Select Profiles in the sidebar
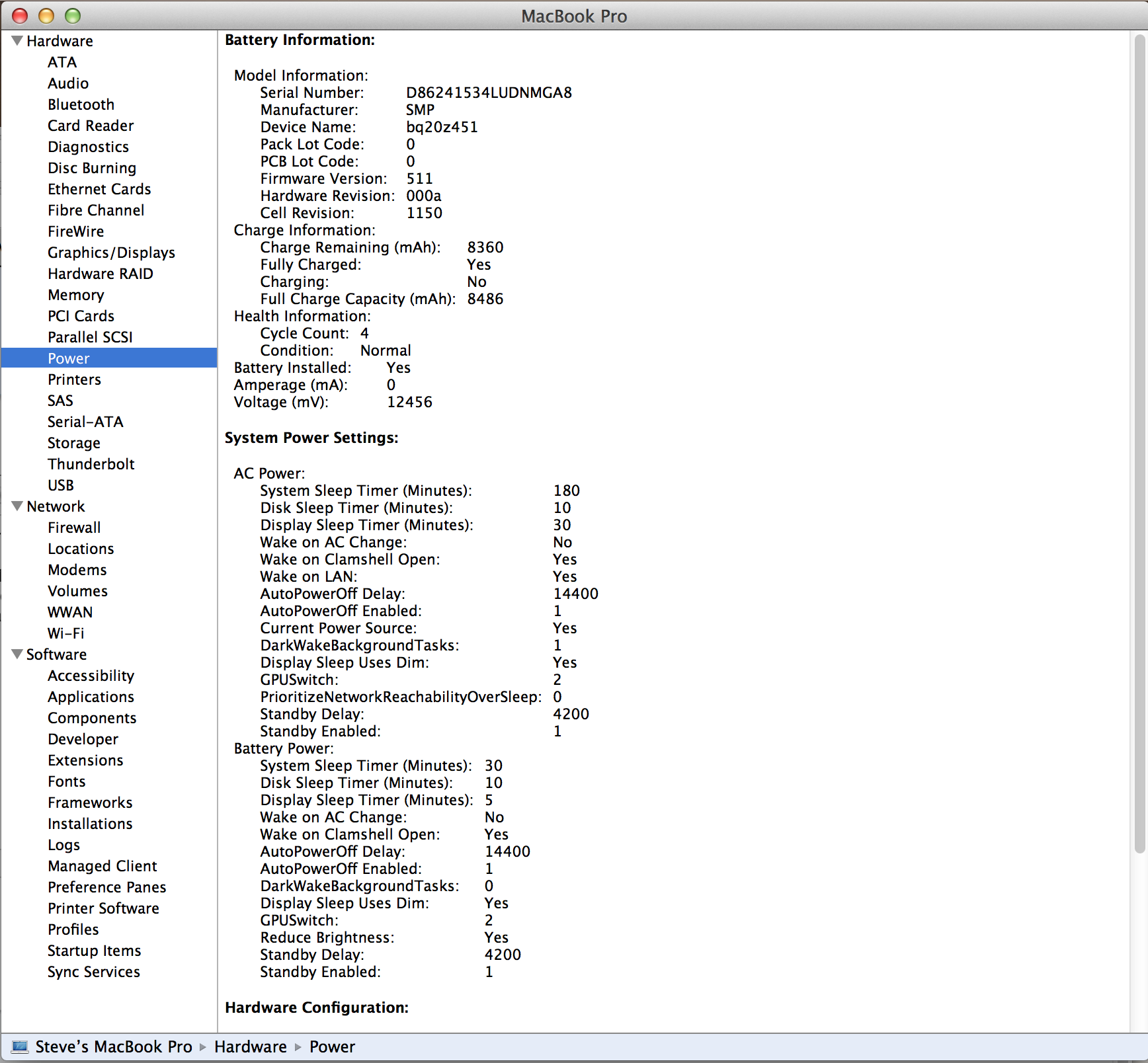 coord(73,929)
